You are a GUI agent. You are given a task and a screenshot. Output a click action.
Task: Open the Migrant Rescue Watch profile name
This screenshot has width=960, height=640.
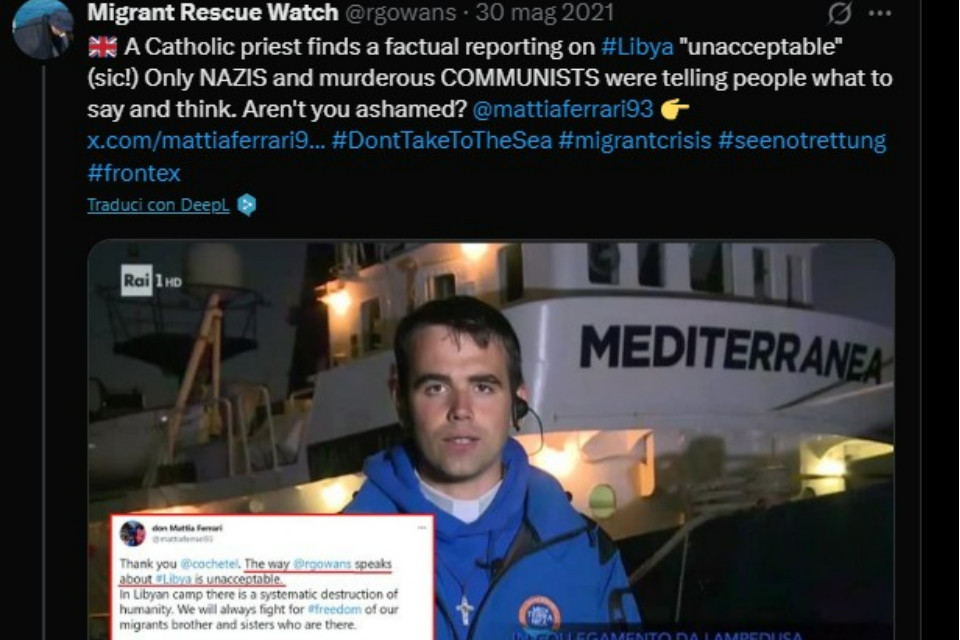pyautogui.click(x=212, y=12)
